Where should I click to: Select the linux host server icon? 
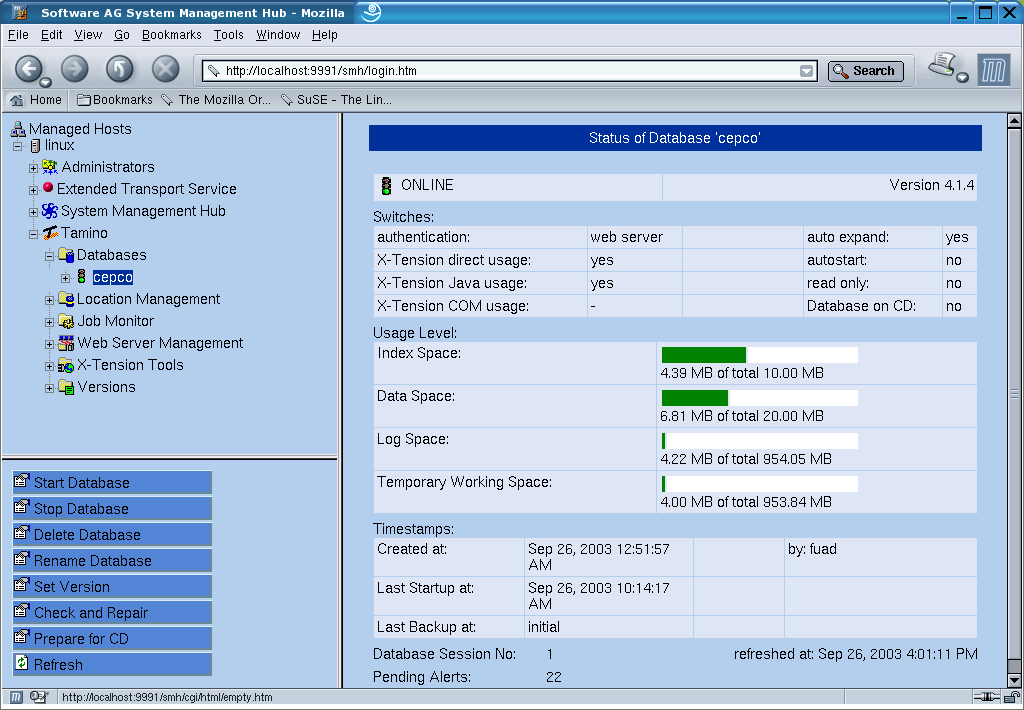[x=35, y=146]
